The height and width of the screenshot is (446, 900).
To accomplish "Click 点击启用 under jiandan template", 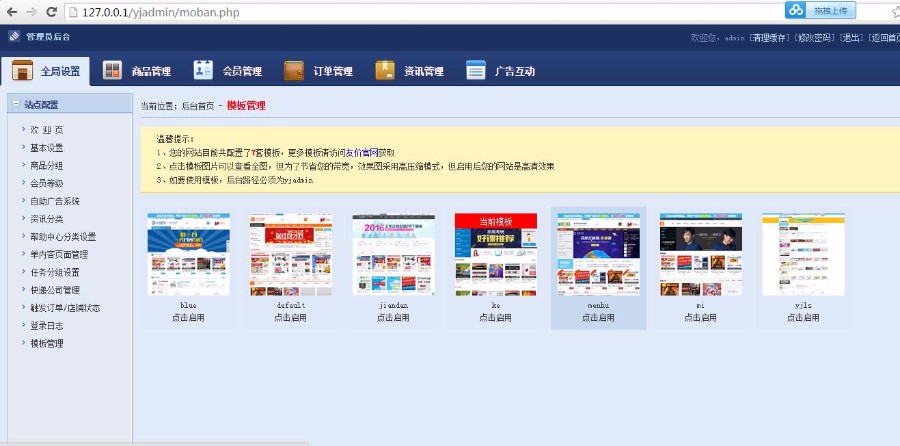I will coord(393,317).
